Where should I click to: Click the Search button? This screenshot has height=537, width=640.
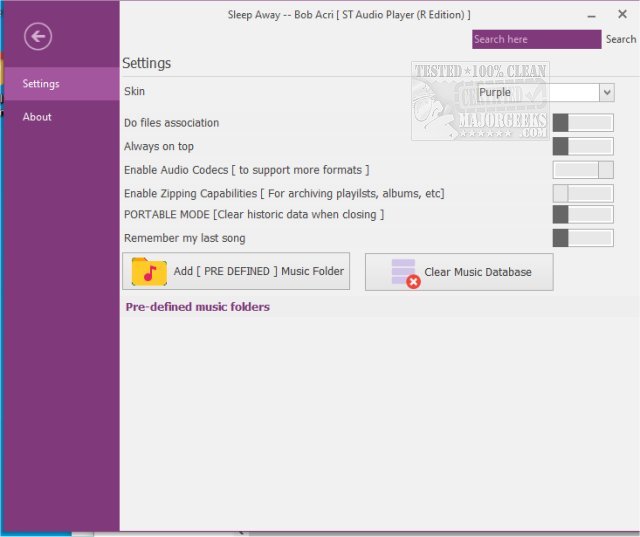(x=621, y=39)
